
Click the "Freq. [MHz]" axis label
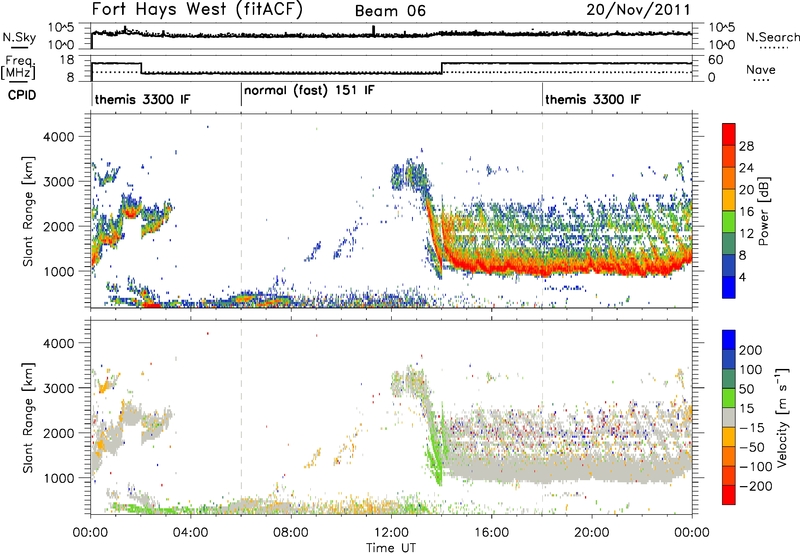[x=18, y=68]
